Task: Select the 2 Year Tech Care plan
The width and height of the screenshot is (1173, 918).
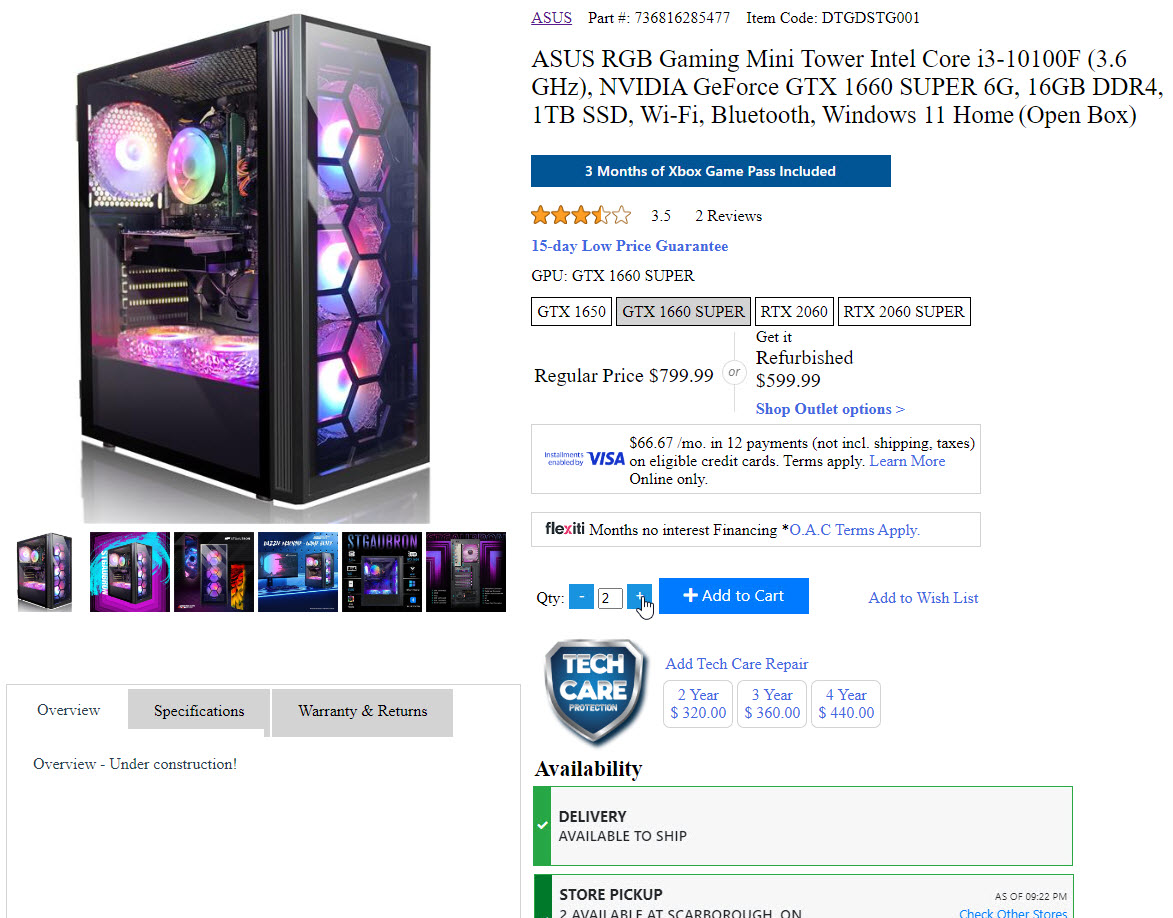Action: (698, 703)
